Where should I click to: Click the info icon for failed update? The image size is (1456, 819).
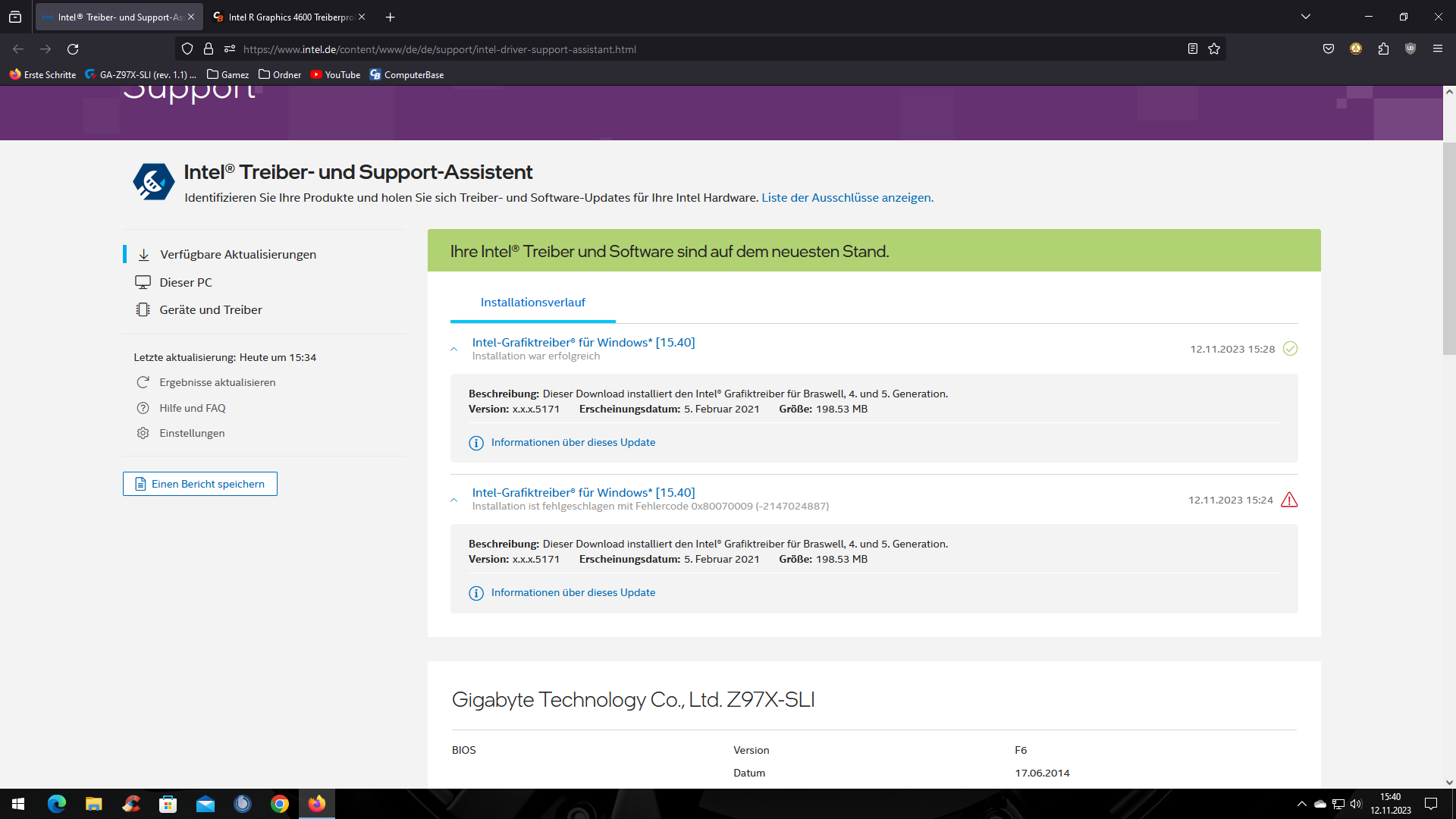pos(476,593)
